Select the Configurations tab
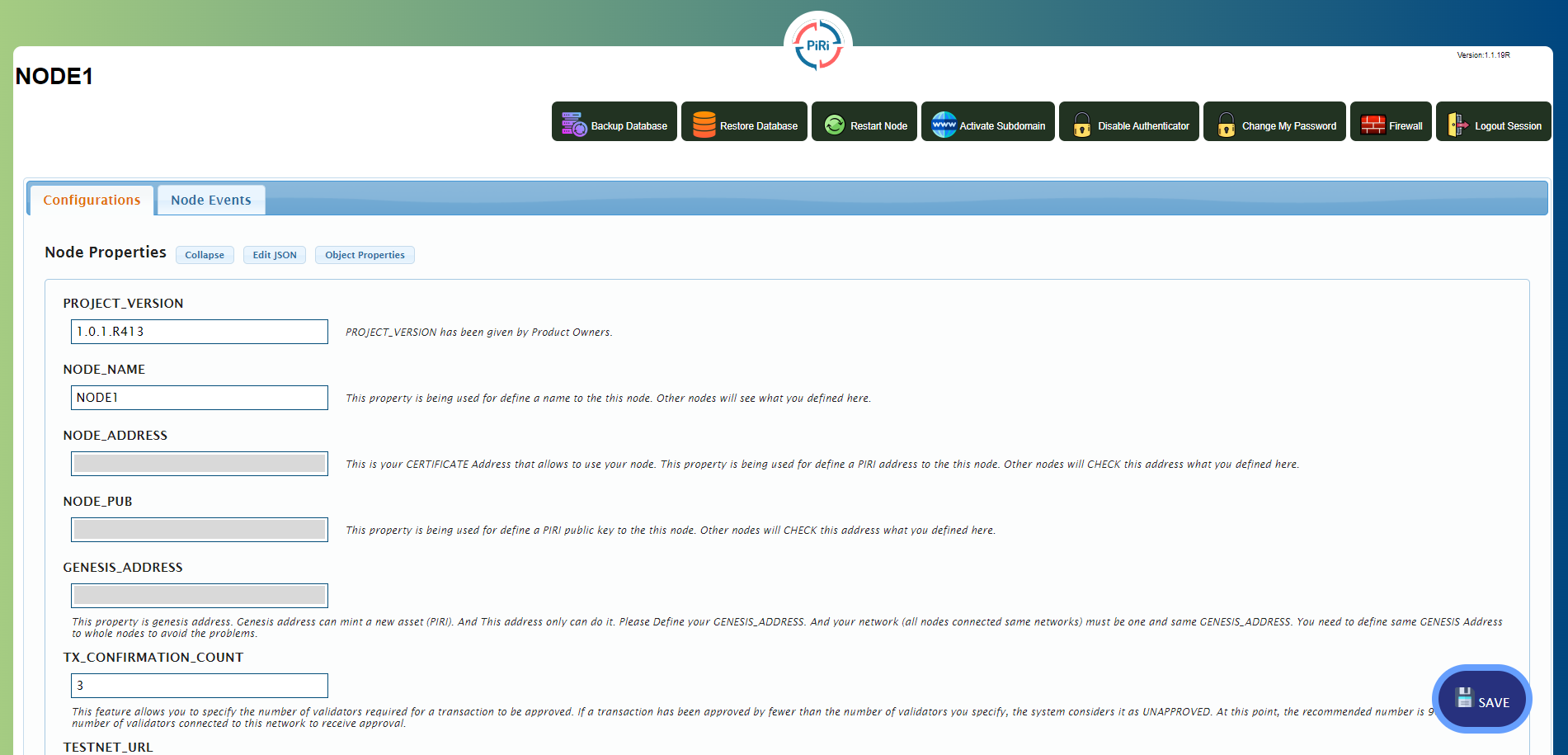This screenshot has width=1568, height=755. [x=91, y=200]
